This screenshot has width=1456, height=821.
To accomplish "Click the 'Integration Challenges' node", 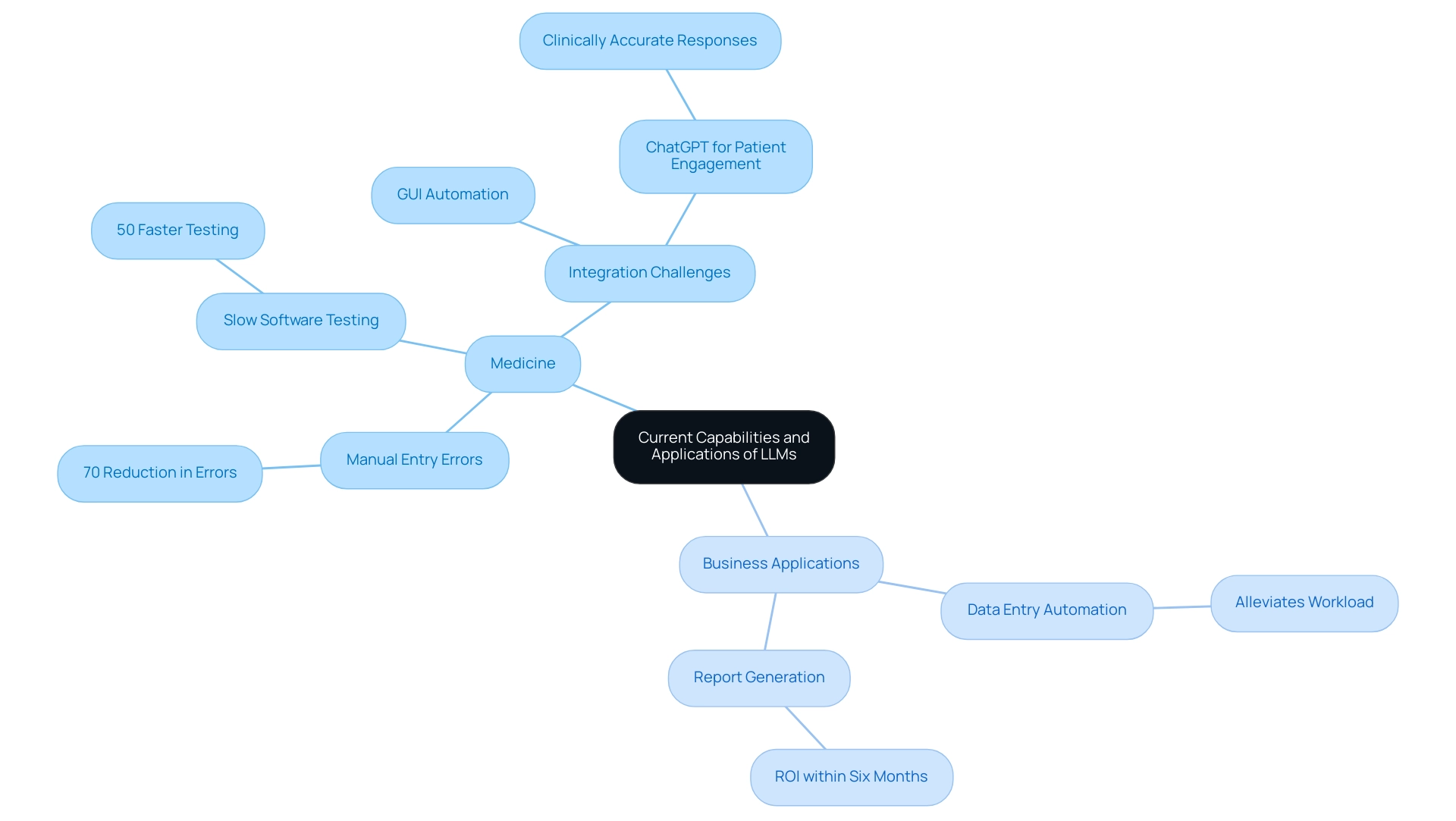I will (651, 272).
